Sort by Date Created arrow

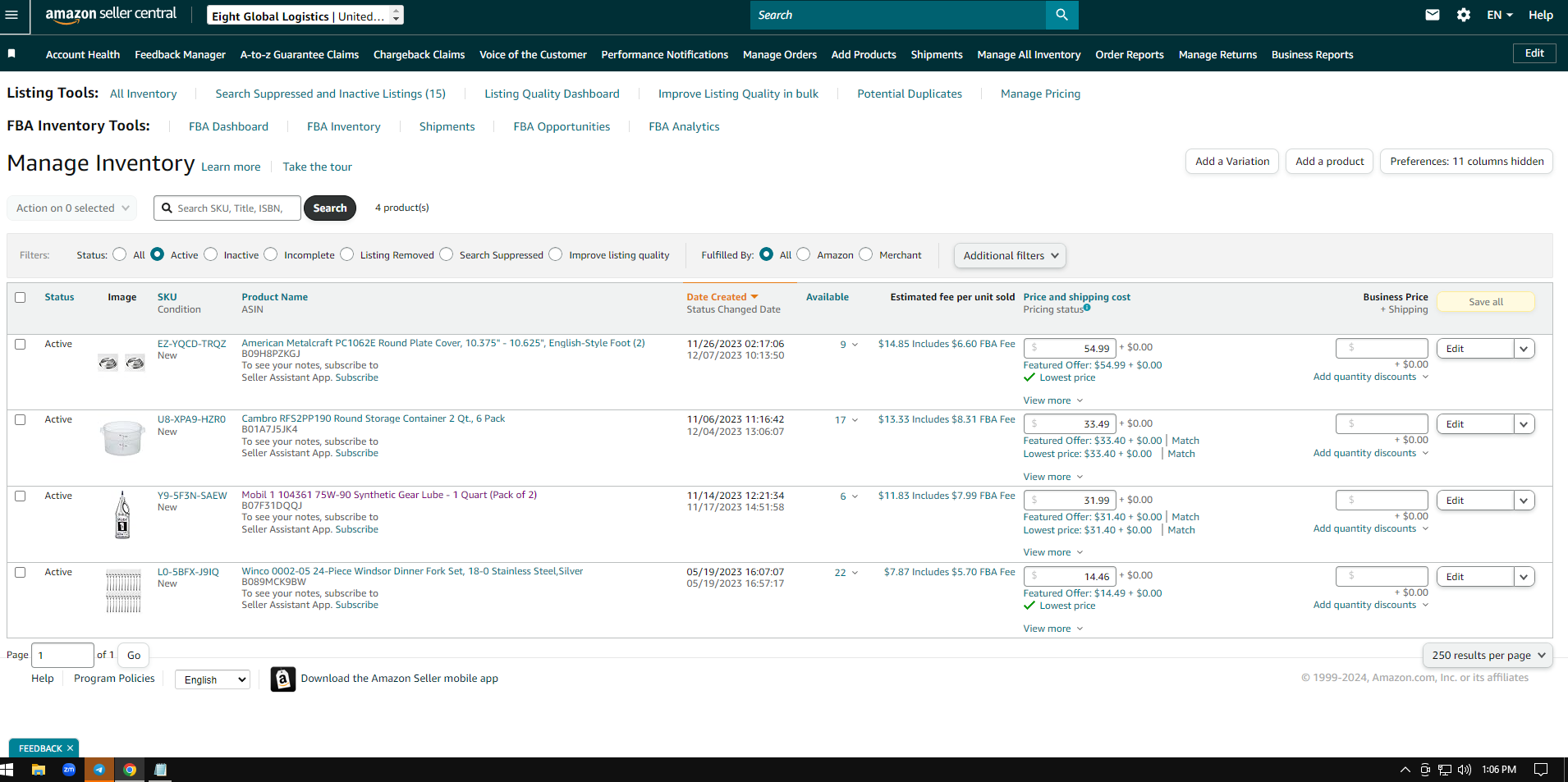(x=754, y=297)
